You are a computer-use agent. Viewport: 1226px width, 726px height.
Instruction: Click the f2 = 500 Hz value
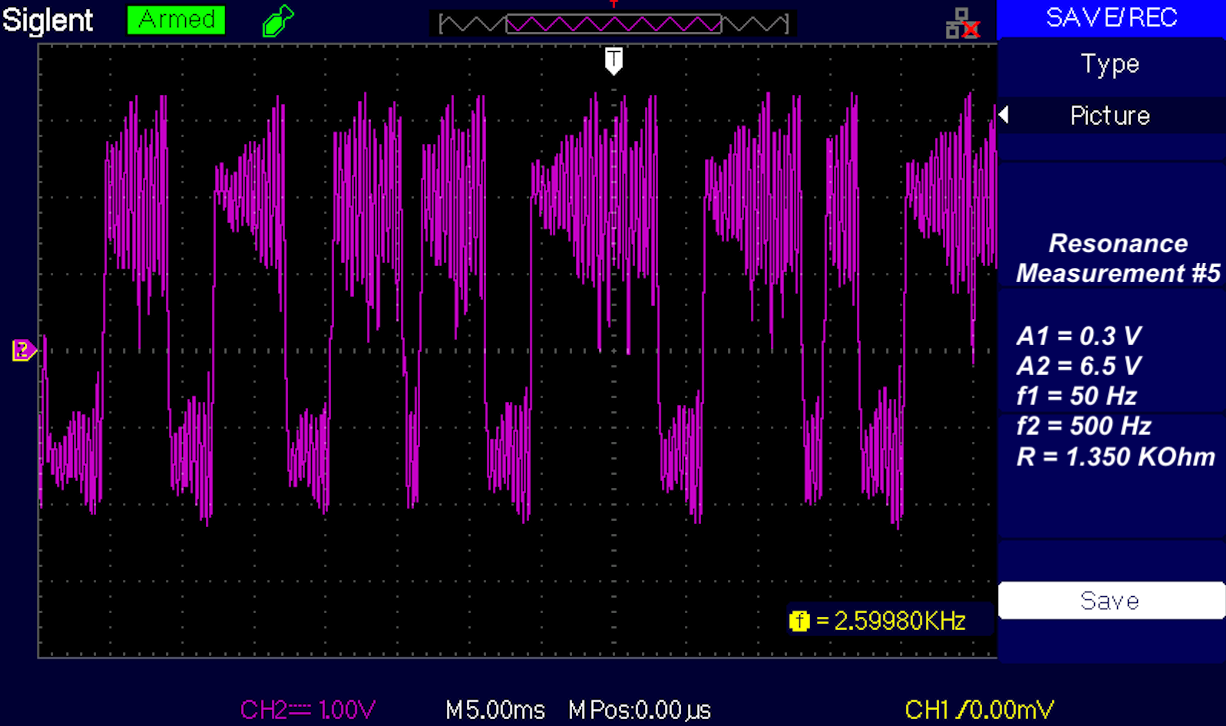1083,427
